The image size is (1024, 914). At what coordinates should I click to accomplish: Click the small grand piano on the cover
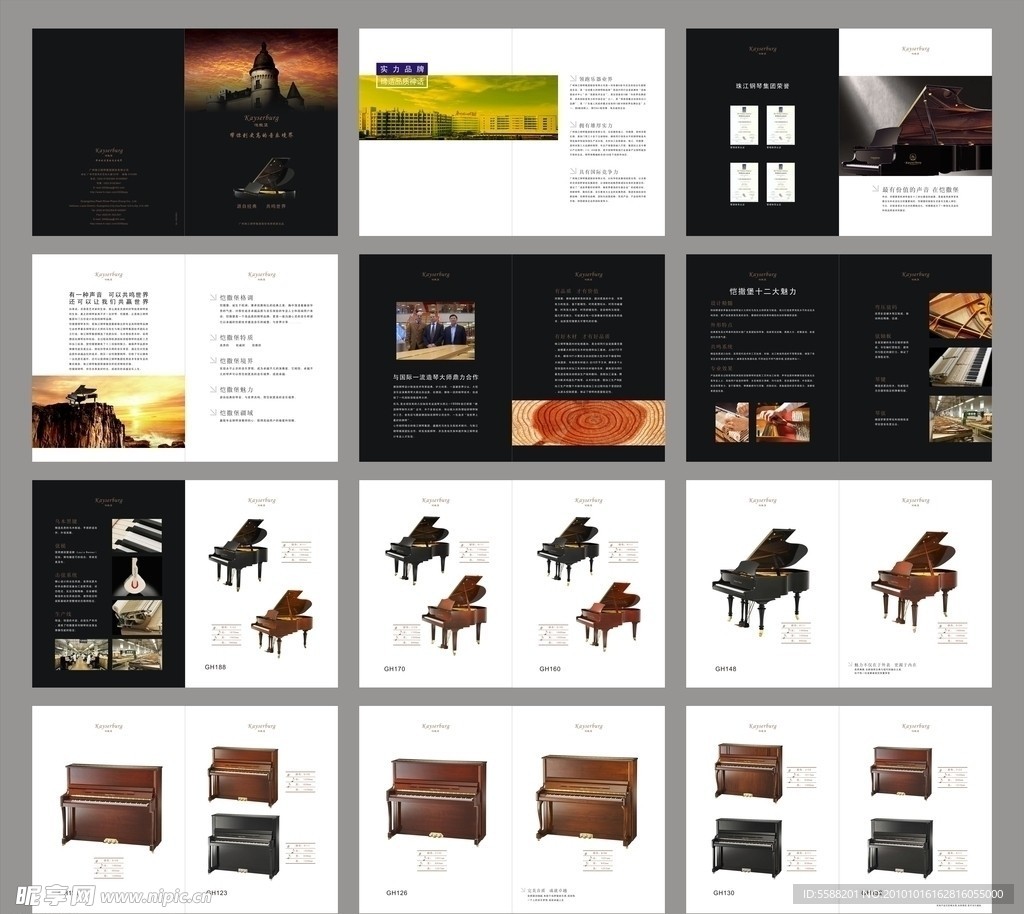coord(264,177)
